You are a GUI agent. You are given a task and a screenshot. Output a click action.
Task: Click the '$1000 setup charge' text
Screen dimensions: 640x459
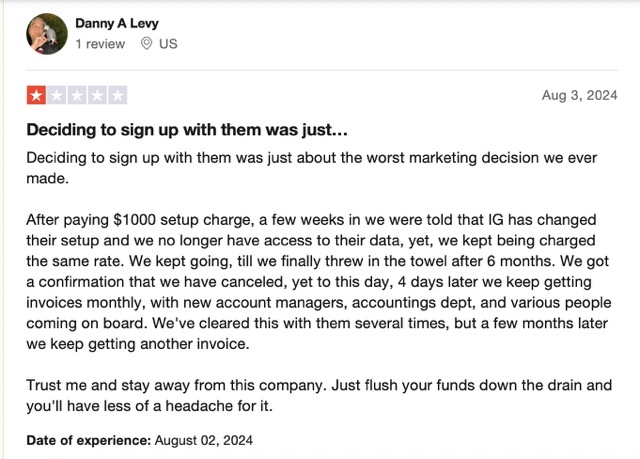182,220
